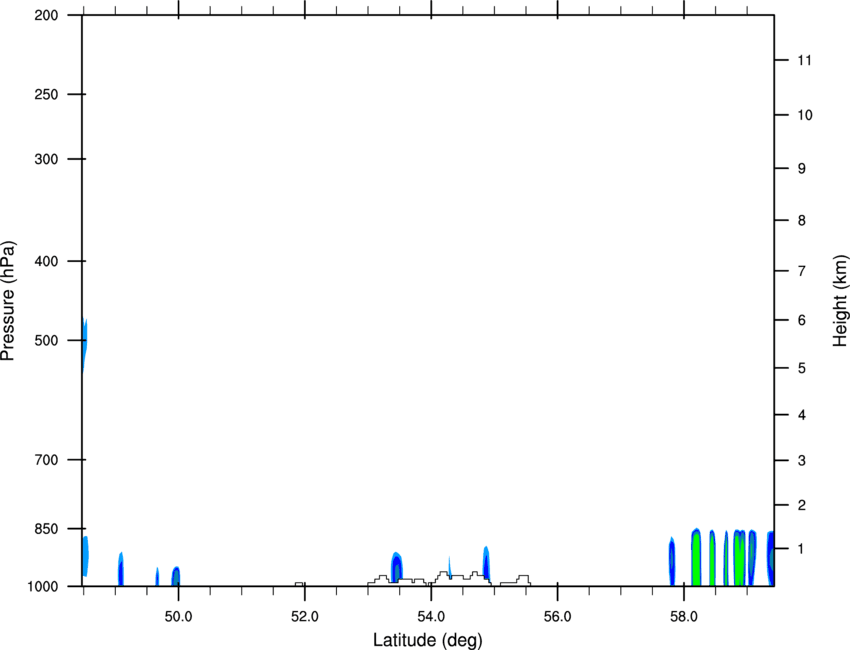Click the 7 km height label

click(x=801, y=271)
